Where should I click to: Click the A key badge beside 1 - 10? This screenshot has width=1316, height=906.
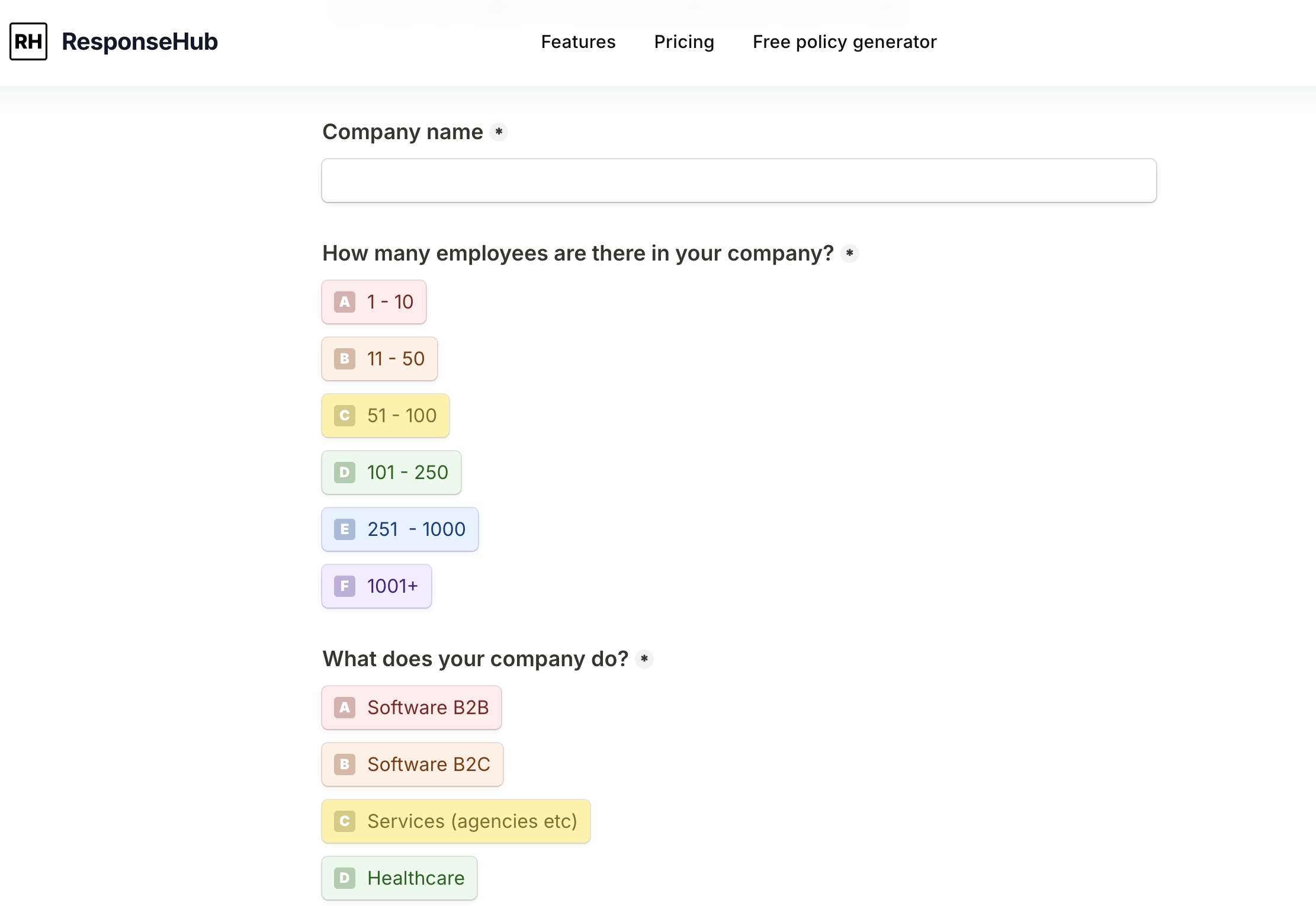pos(345,302)
